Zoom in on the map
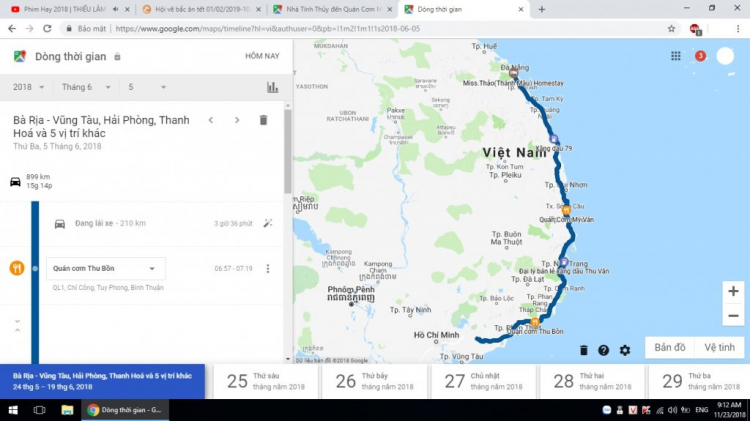Image resolution: width=750 pixels, height=421 pixels. (x=733, y=291)
